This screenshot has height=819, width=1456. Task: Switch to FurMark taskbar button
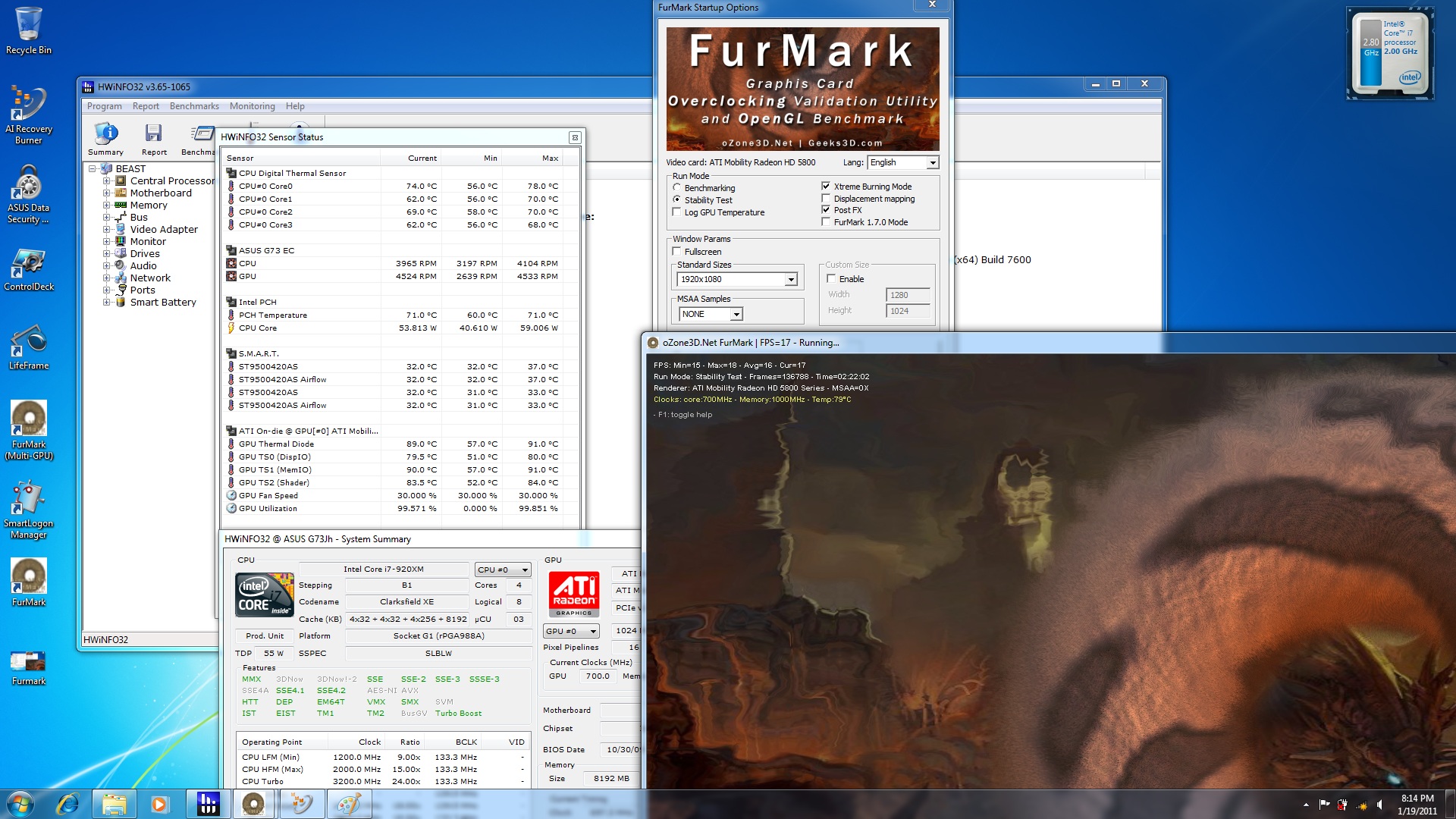pyautogui.click(x=253, y=804)
